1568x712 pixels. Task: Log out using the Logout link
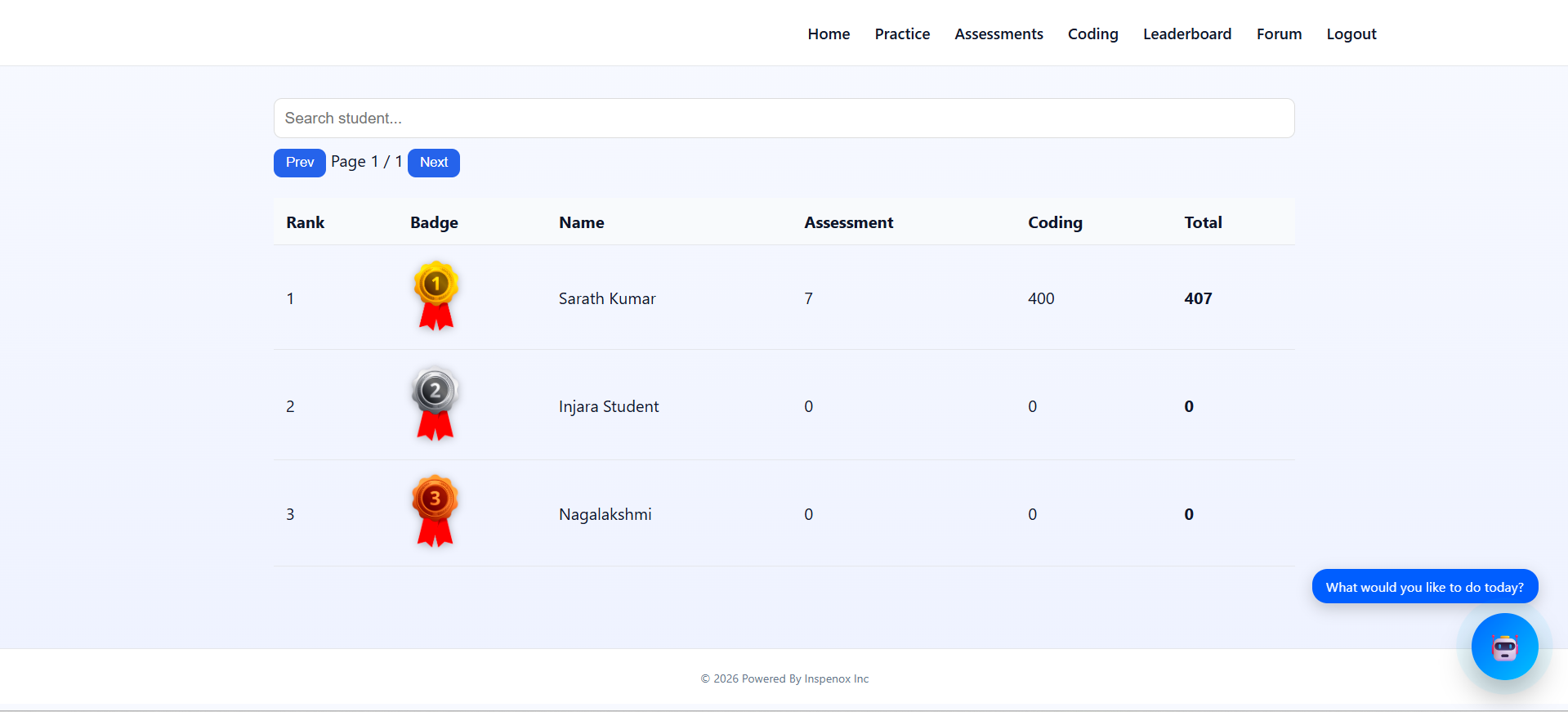[1351, 34]
